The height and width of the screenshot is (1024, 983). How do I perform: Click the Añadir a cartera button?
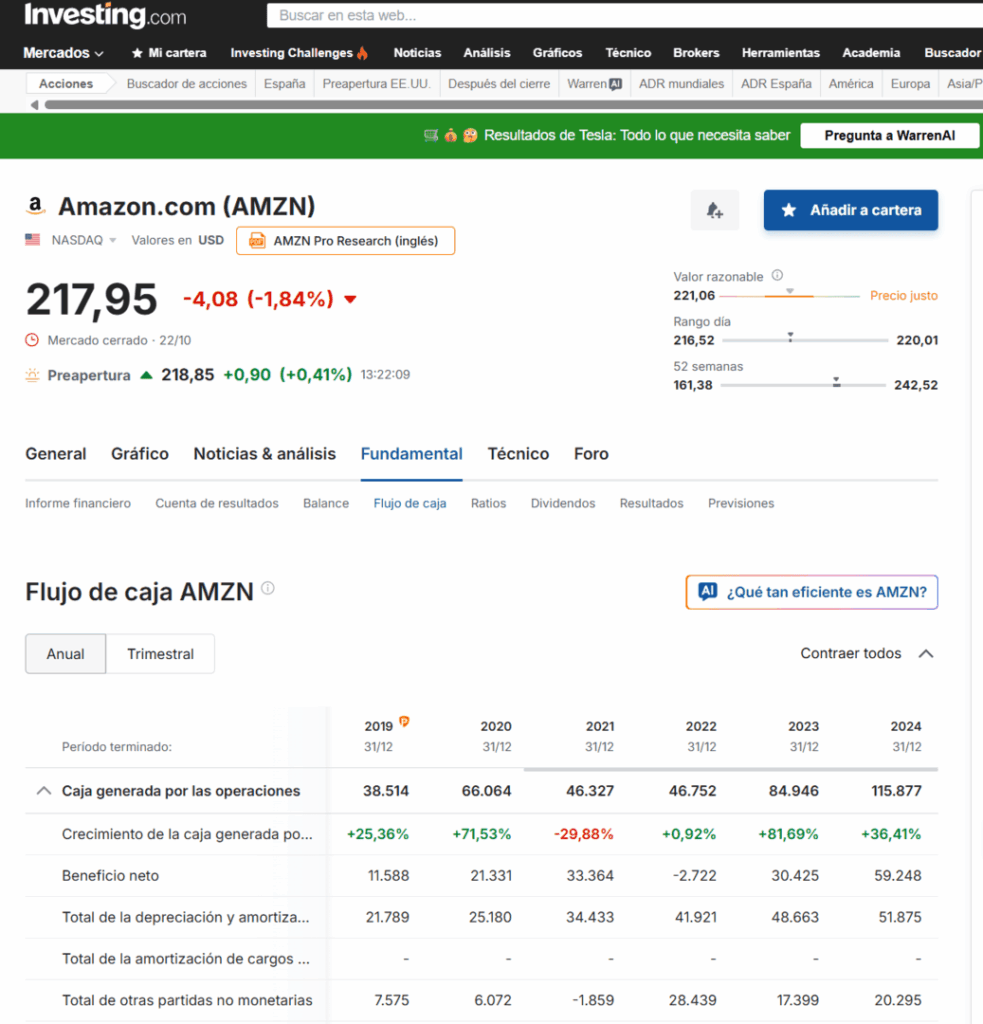point(850,210)
